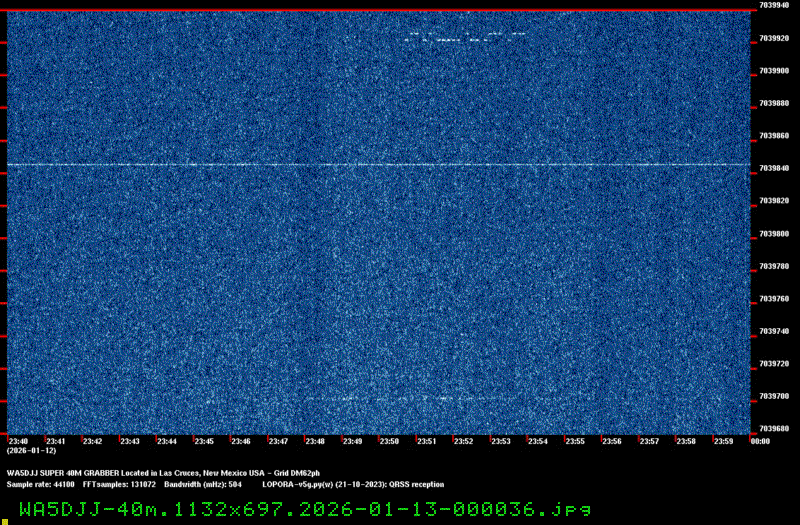Viewport: 800px width, 525px height.
Task: Click the (2026-01-12) date label
Action: pos(31,451)
